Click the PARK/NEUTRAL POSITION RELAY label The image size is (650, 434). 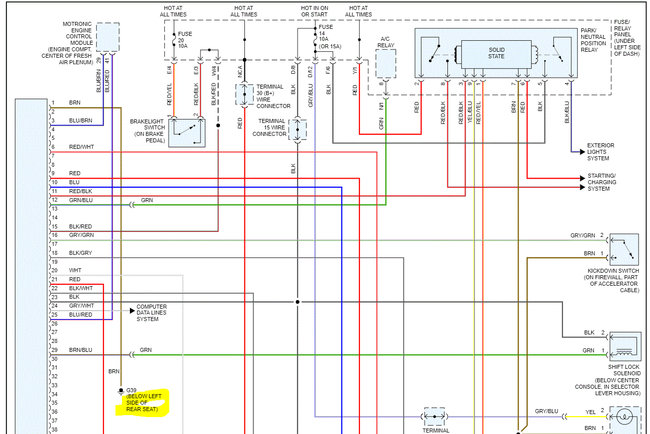coord(593,40)
